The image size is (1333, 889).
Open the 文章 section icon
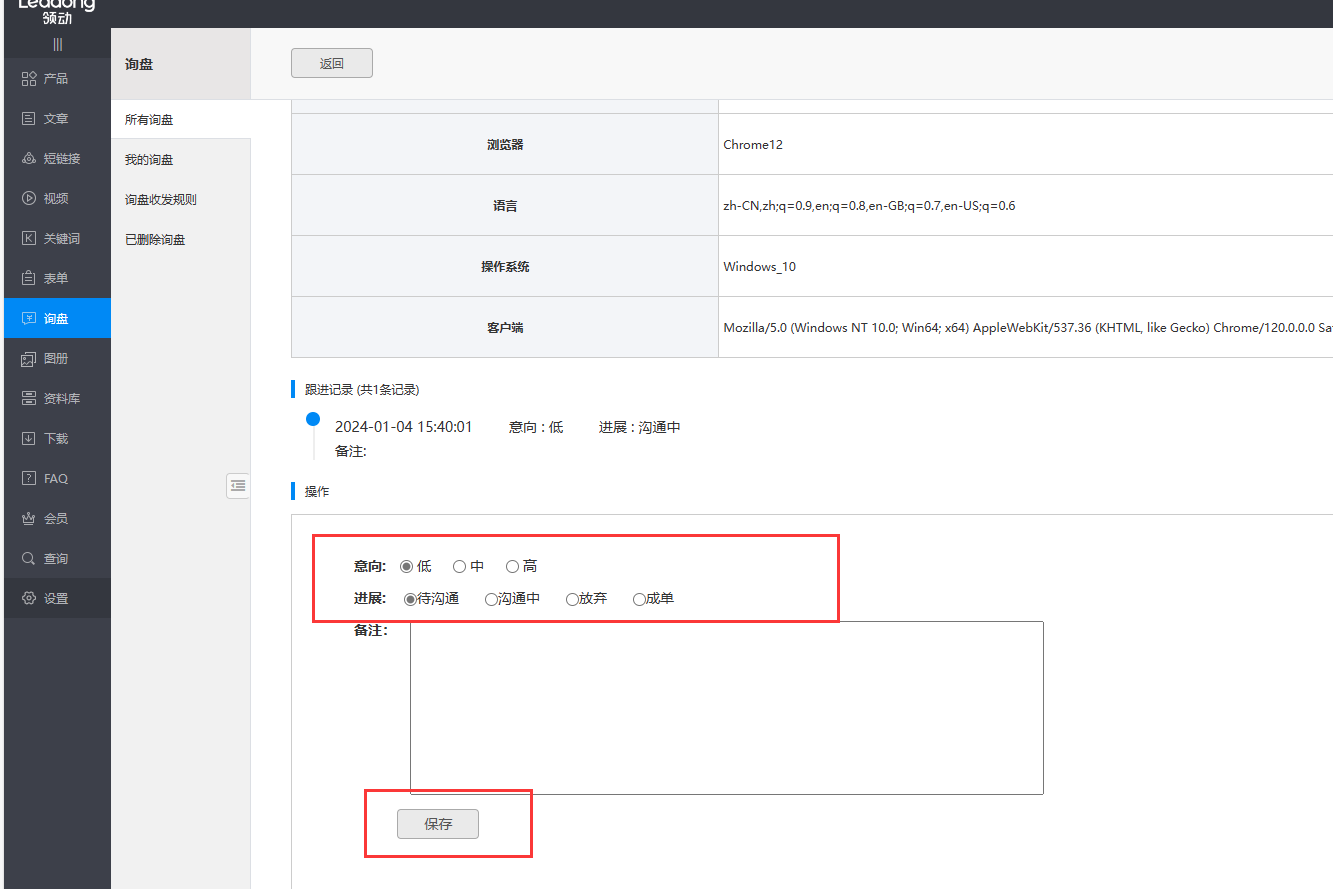point(29,119)
